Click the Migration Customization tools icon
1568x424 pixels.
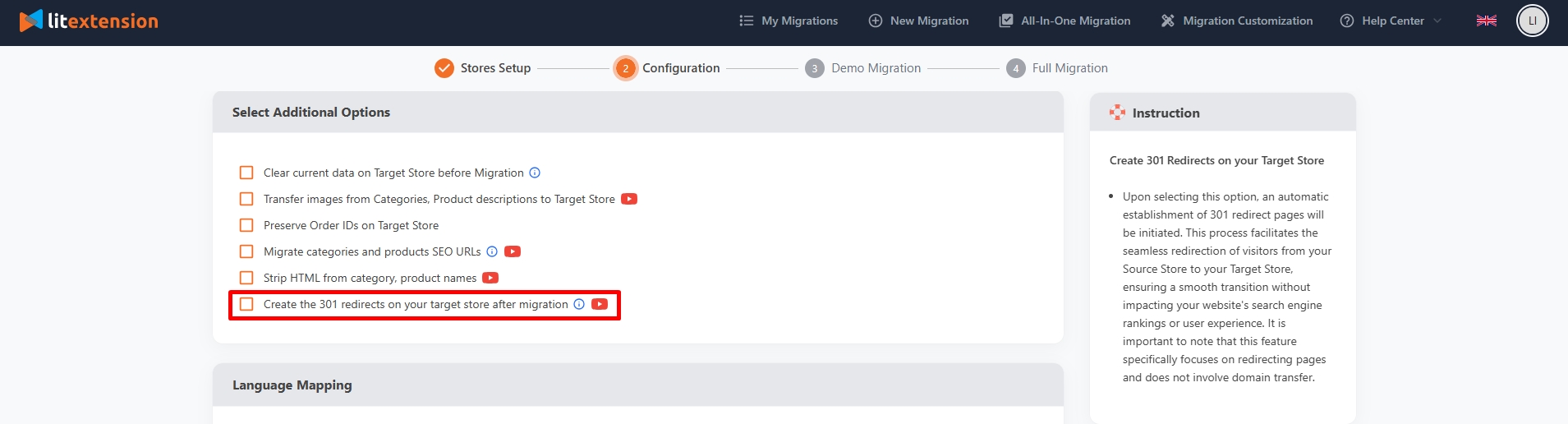(1167, 21)
